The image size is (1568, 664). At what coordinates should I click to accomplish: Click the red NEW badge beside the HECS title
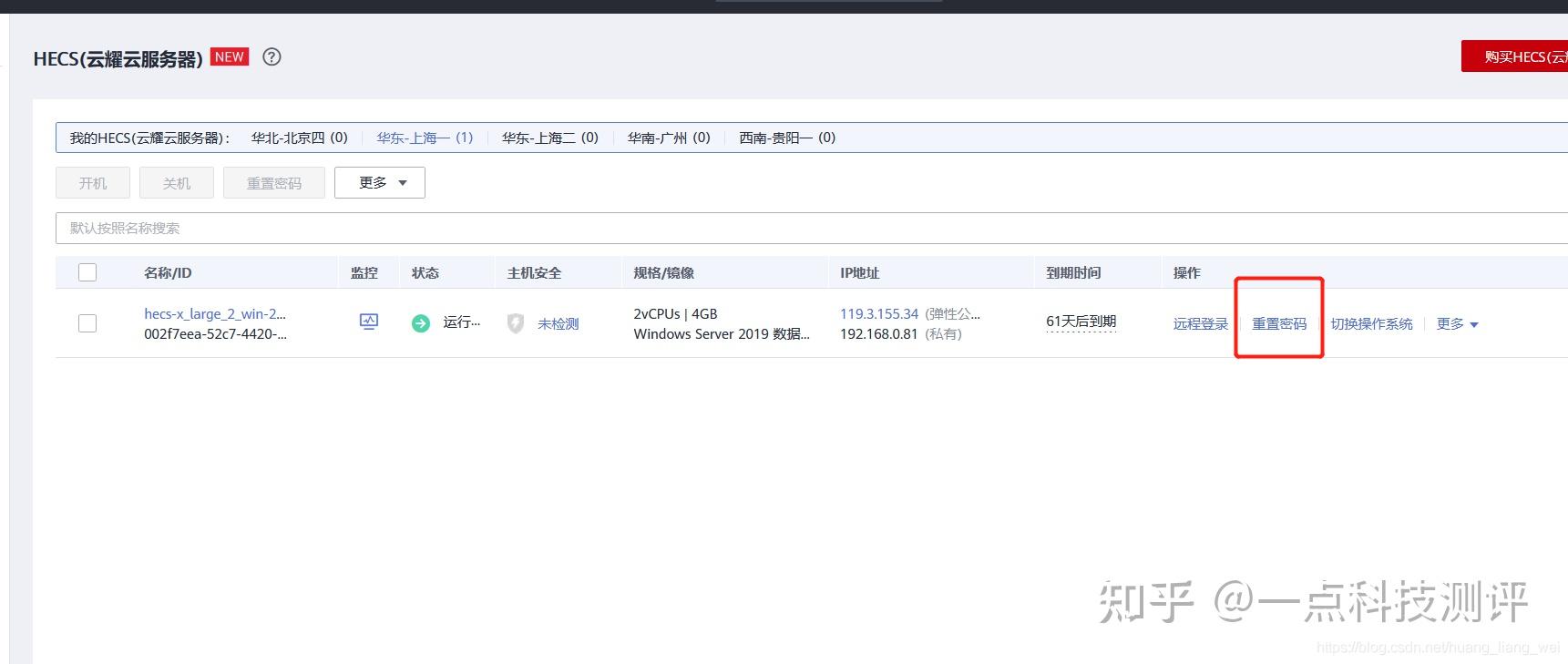[x=230, y=56]
